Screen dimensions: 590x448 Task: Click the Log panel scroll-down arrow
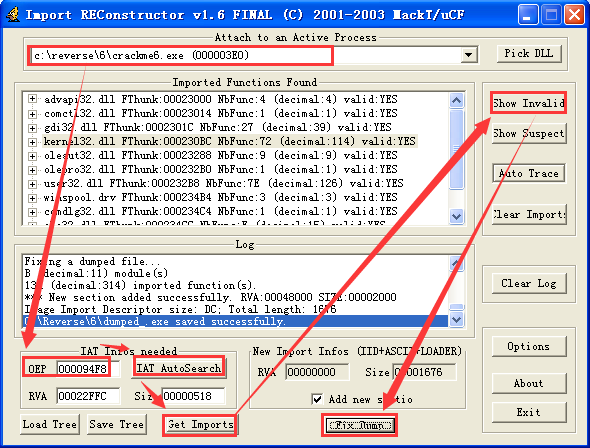456,319
